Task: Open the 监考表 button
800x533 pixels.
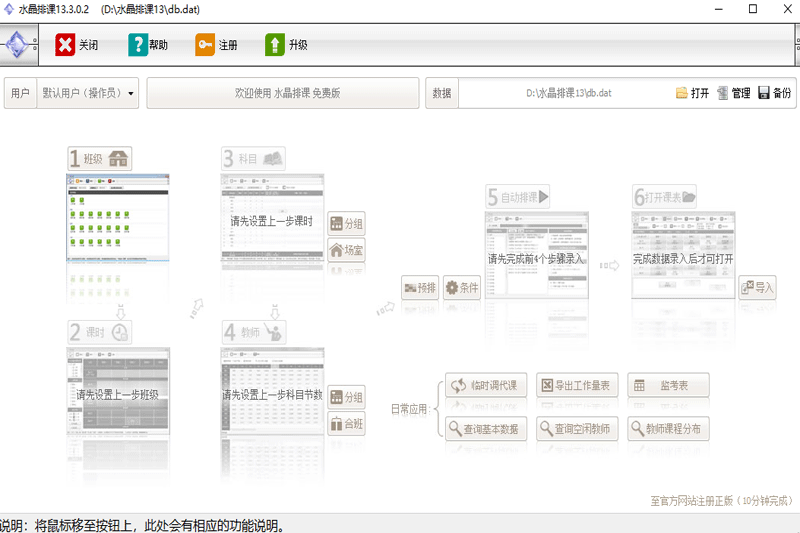Action: click(x=668, y=385)
